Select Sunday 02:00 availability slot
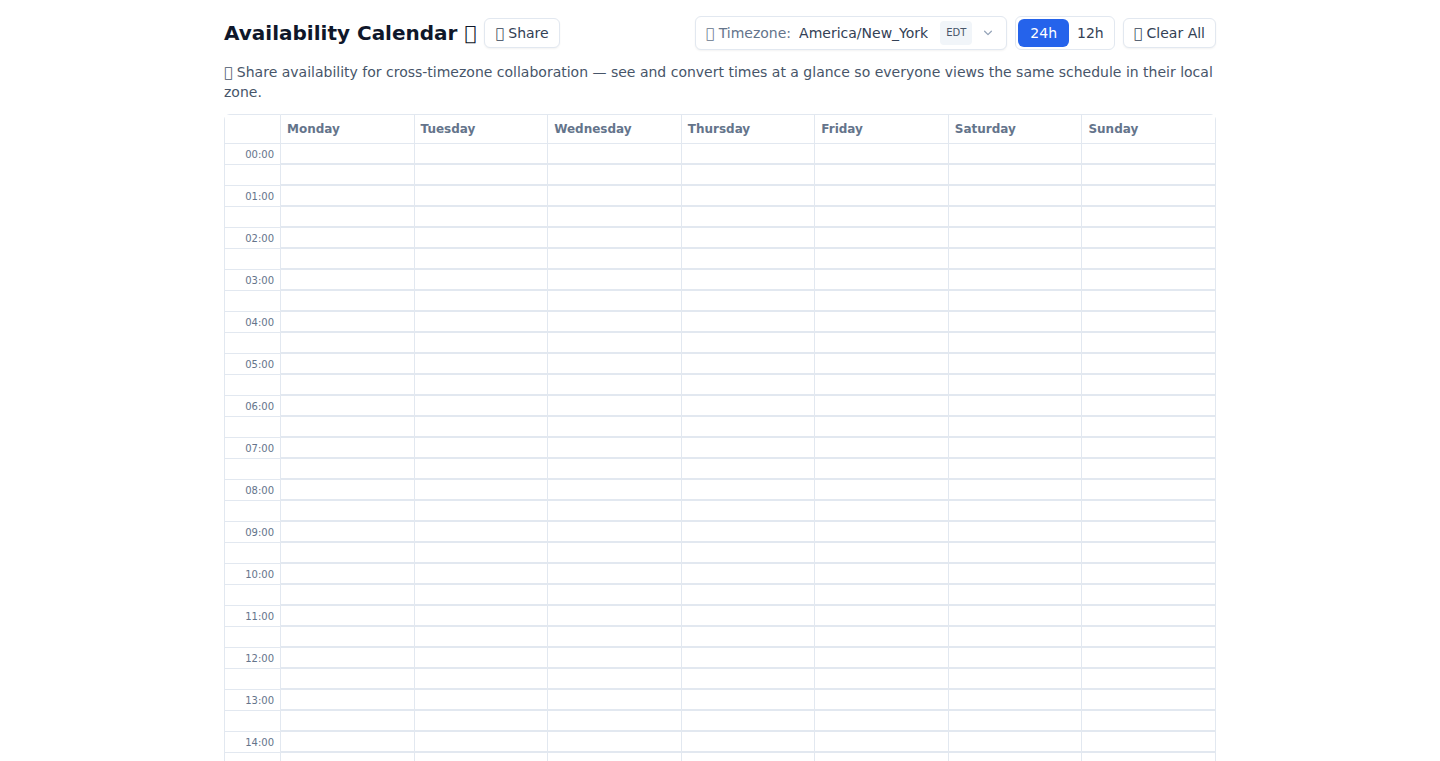The width and height of the screenshot is (1440, 761). point(1148,238)
